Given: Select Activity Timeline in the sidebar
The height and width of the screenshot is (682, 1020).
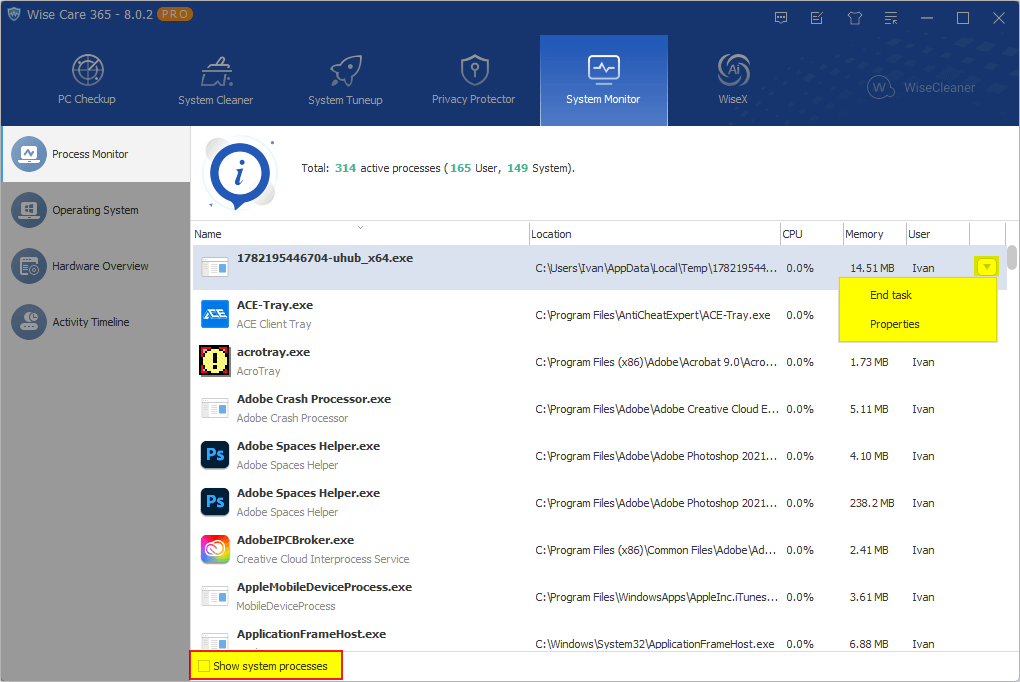Looking at the screenshot, I should 96,322.
